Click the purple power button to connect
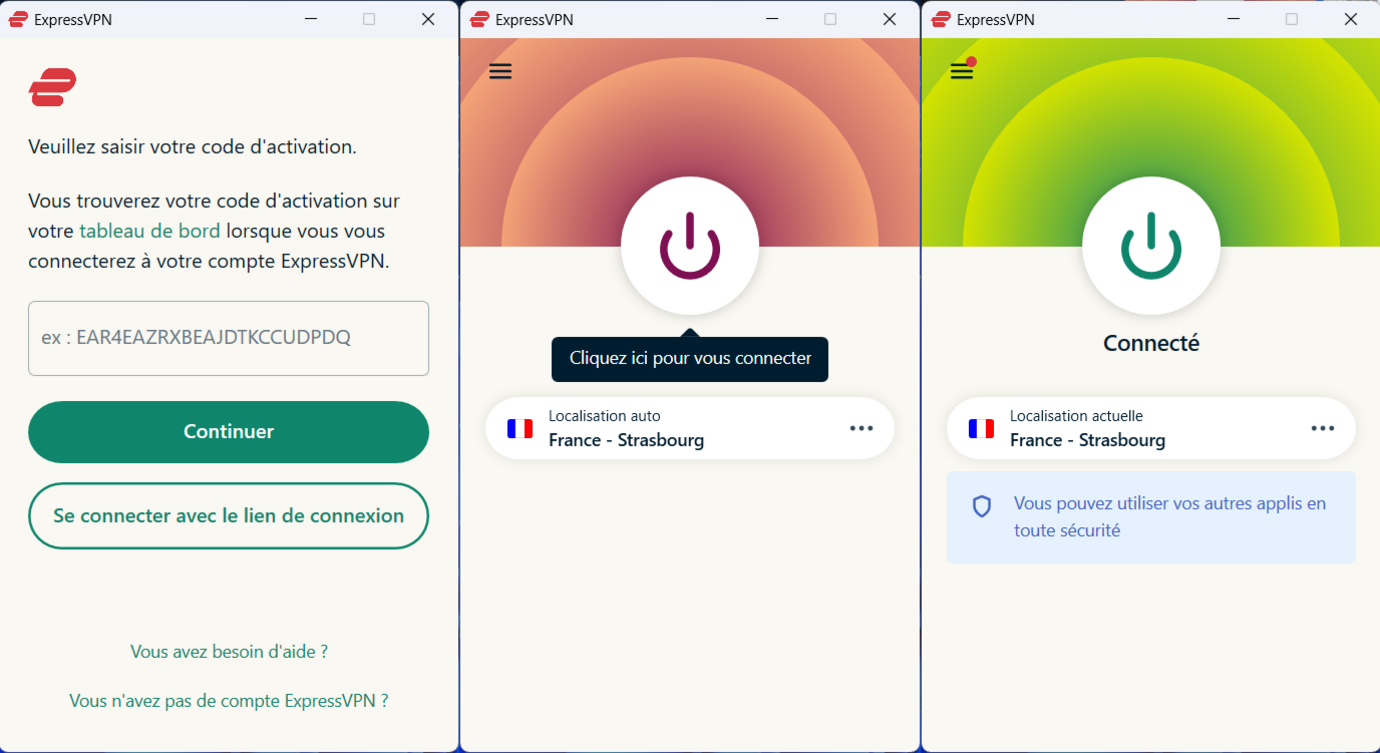 pos(689,246)
